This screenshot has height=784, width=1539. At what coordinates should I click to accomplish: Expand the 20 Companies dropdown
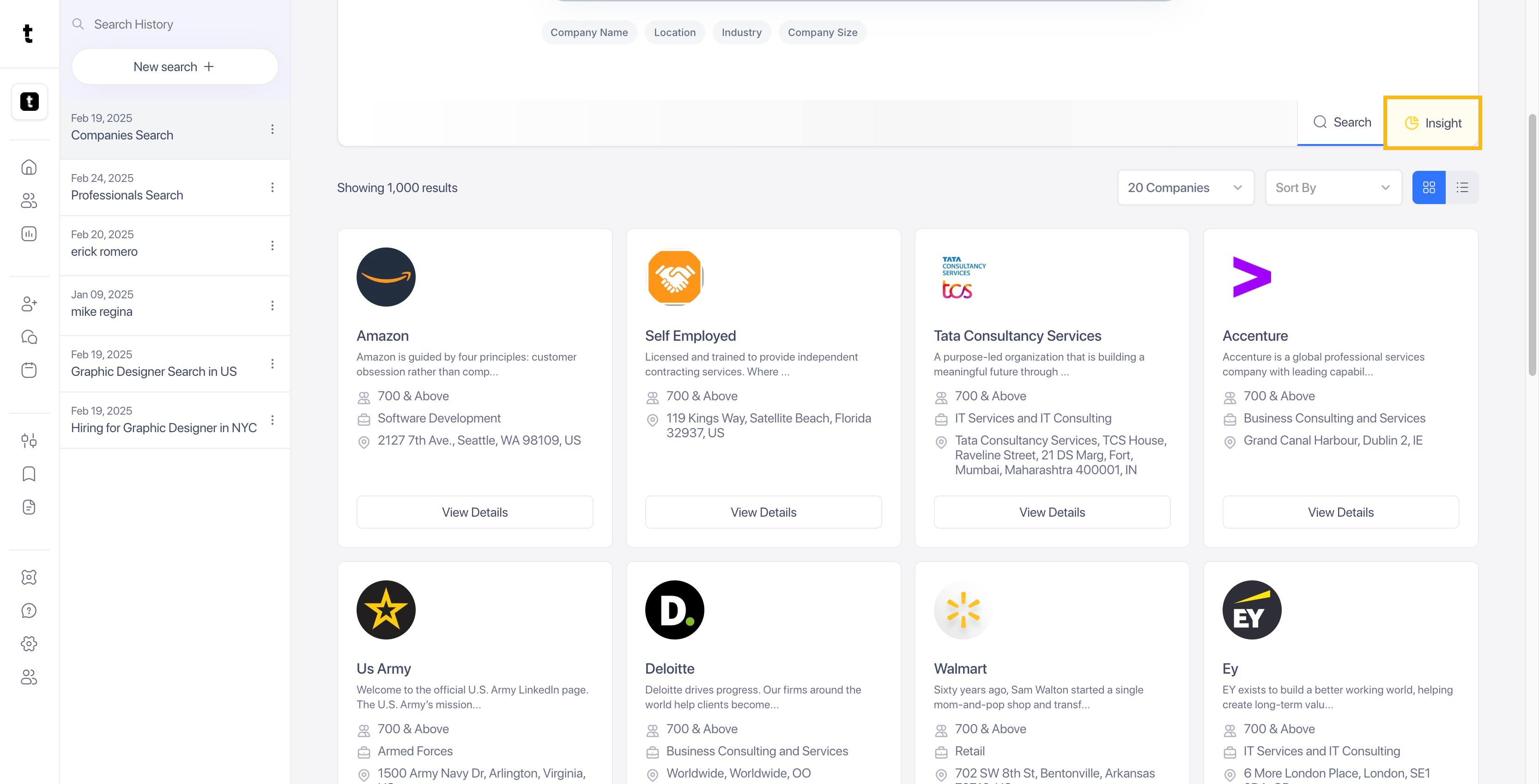1185,187
